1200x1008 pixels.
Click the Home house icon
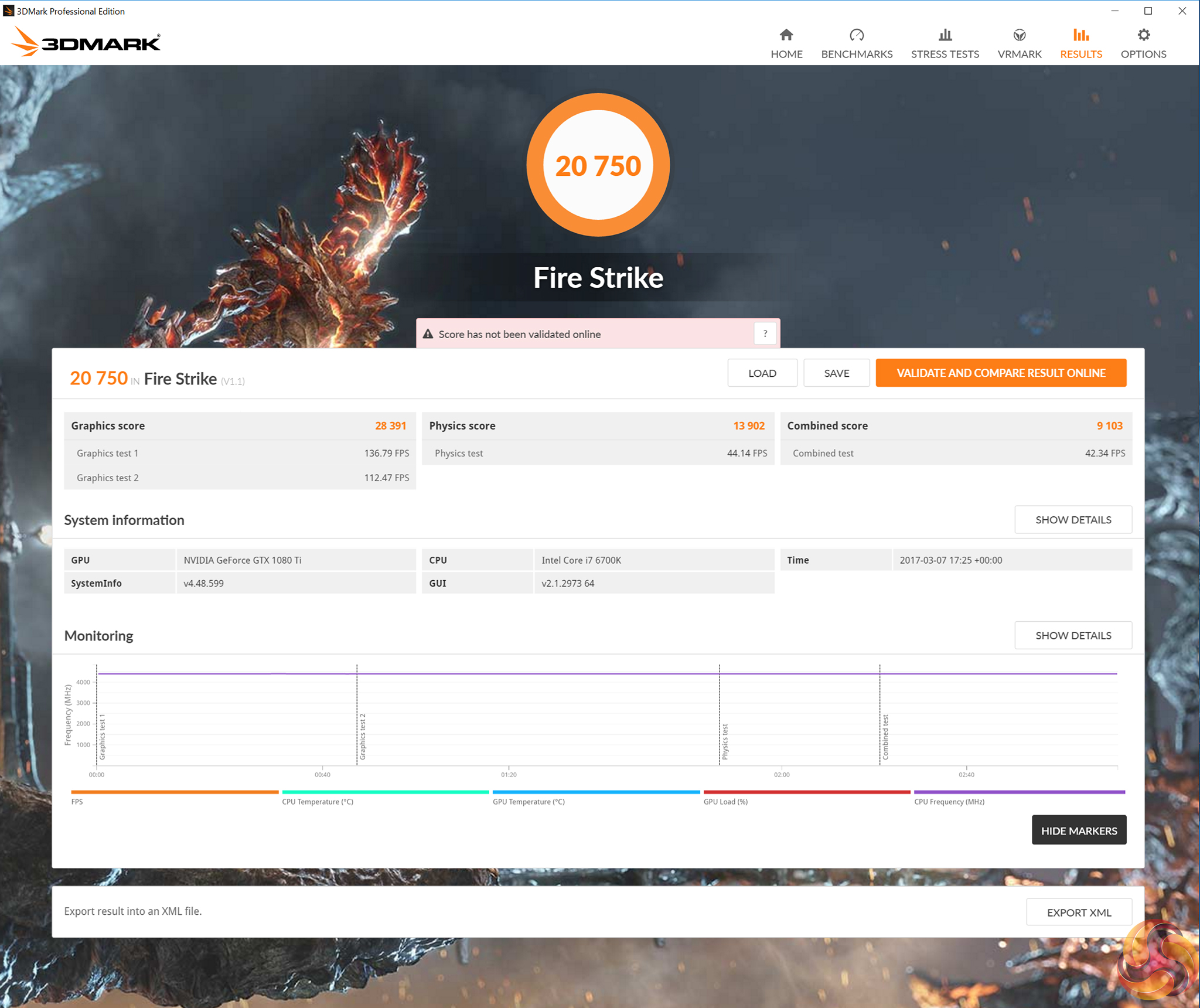(x=786, y=35)
